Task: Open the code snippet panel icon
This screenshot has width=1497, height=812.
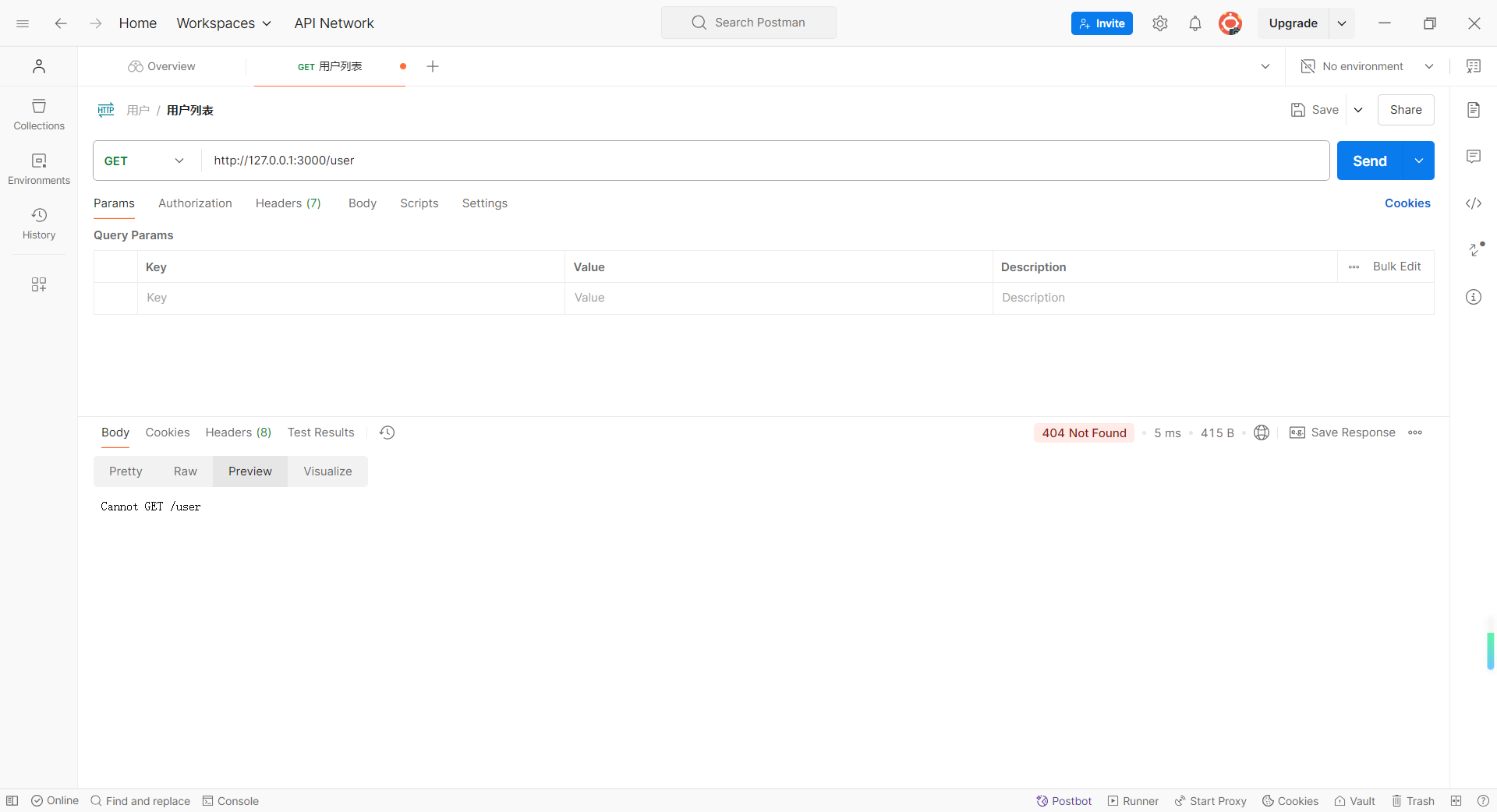Action: pyautogui.click(x=1474, y=203)
